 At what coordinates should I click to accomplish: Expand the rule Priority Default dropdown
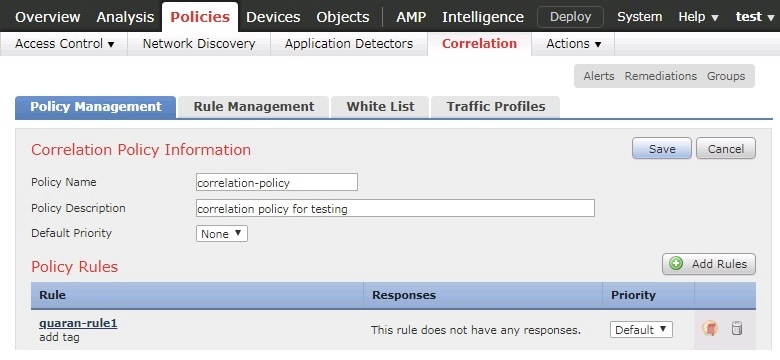[x=641, y=330]
